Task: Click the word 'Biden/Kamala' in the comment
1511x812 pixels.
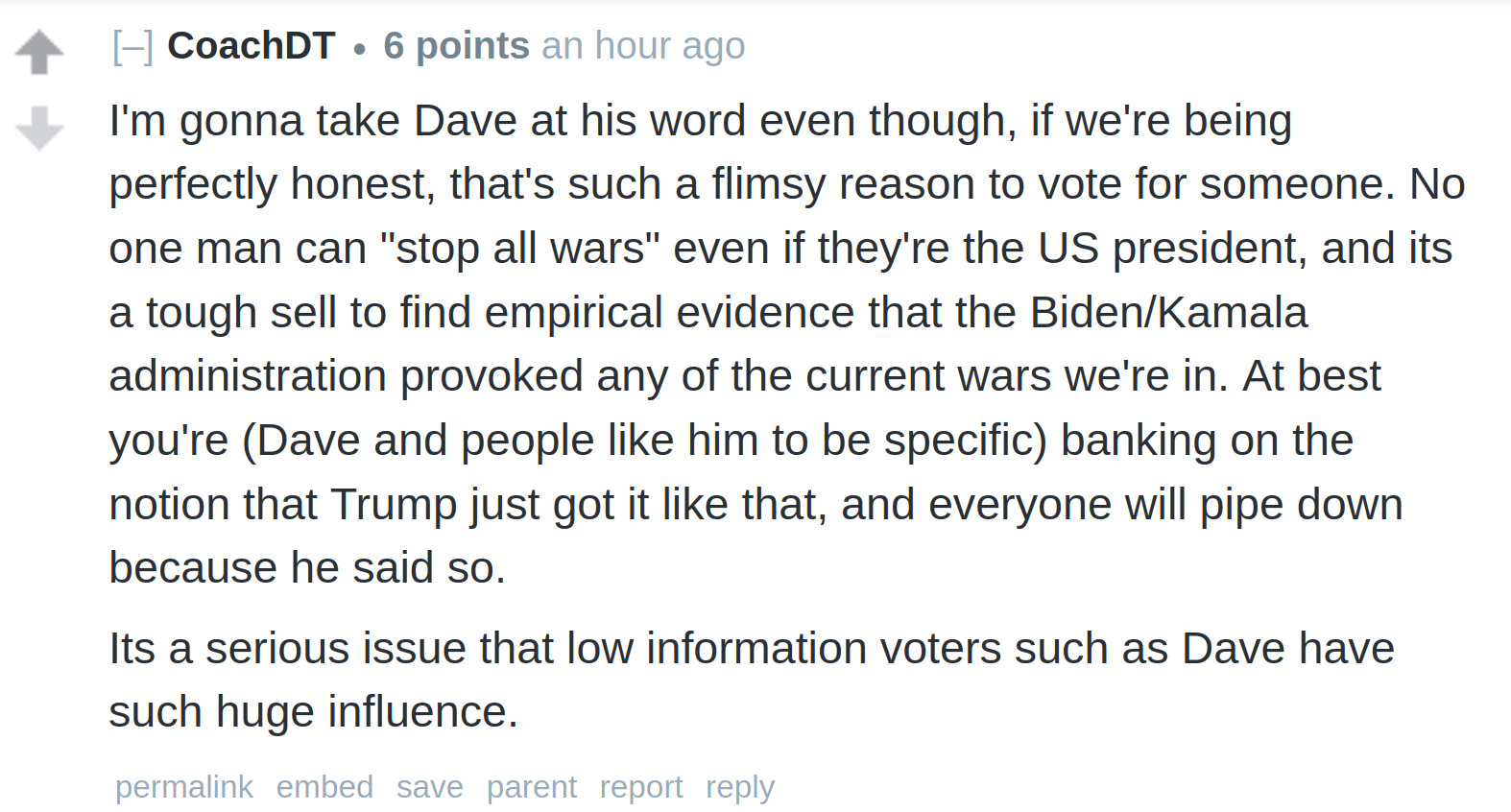Action: pos(1168,312)
